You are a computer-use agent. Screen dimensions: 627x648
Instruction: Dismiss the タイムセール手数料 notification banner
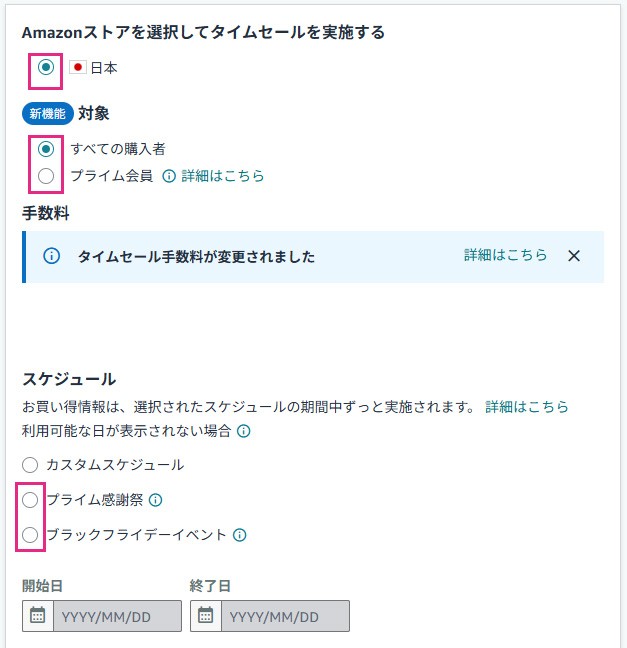[574, 256]
